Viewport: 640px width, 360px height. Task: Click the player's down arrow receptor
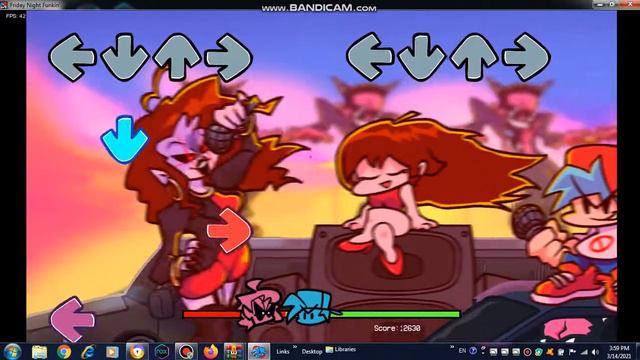coord(422,57)
